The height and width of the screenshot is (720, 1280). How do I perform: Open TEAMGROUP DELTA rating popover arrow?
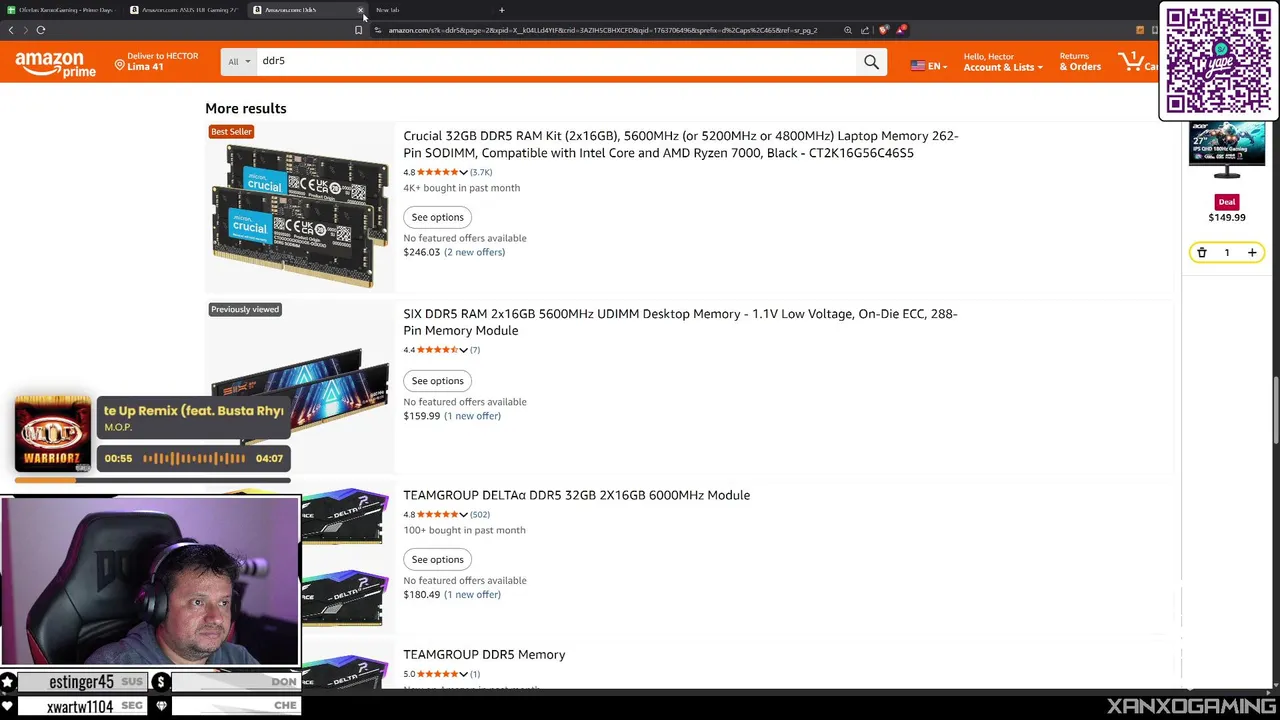(x=463, y=515)
